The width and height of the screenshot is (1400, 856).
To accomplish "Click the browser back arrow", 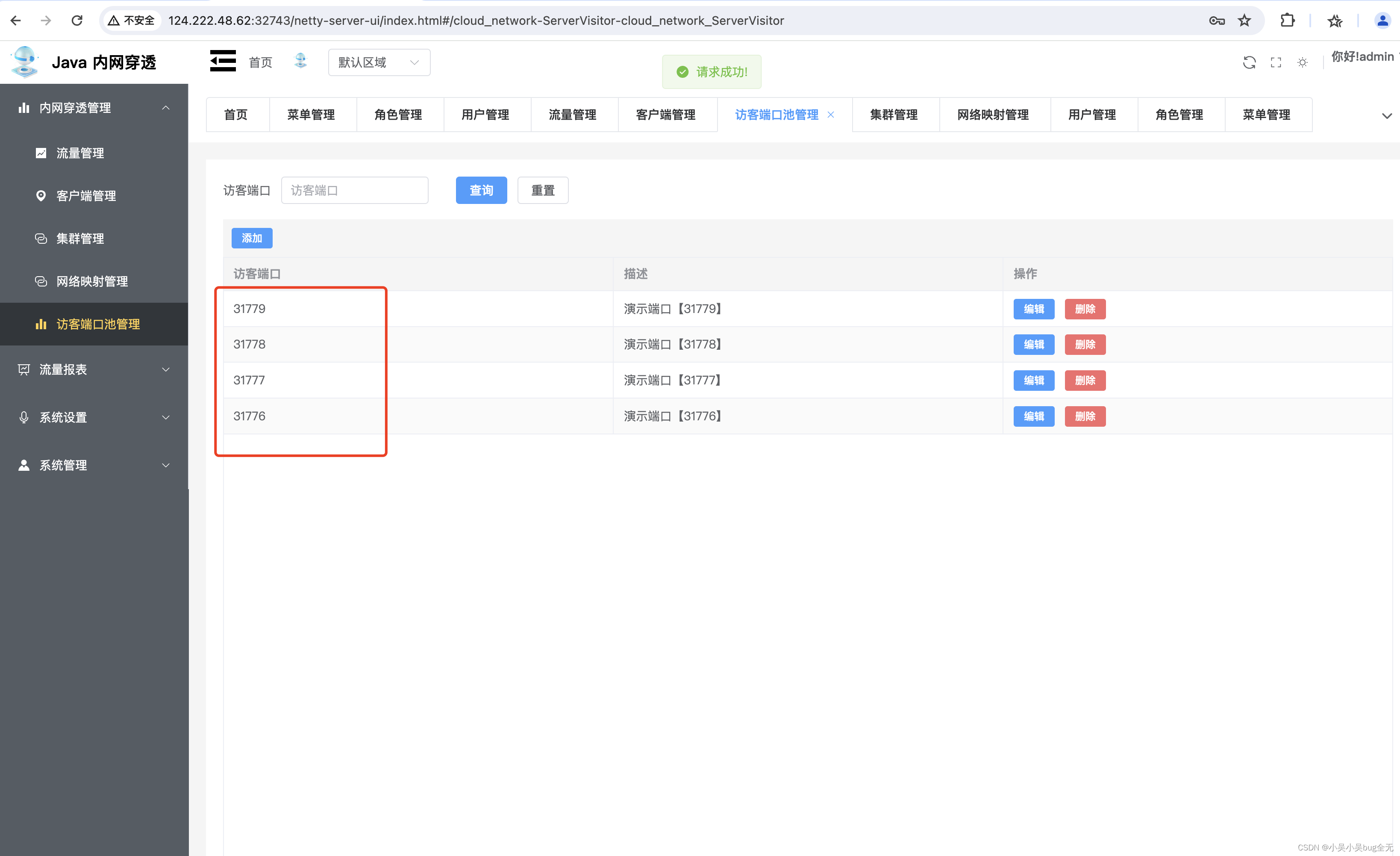I will tap(16, 21).
